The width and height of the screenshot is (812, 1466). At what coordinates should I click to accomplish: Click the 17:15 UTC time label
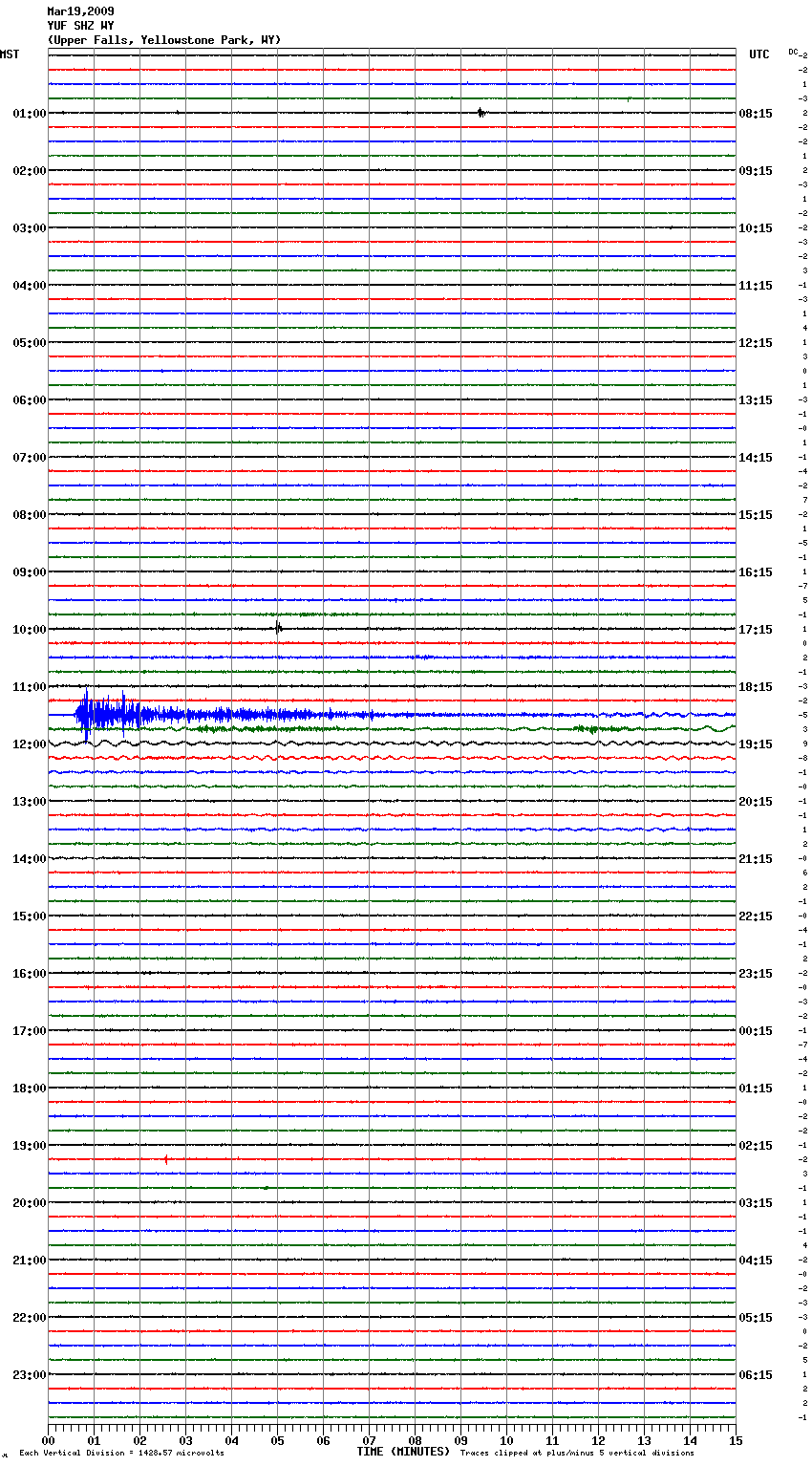click(x=756, y=630)
